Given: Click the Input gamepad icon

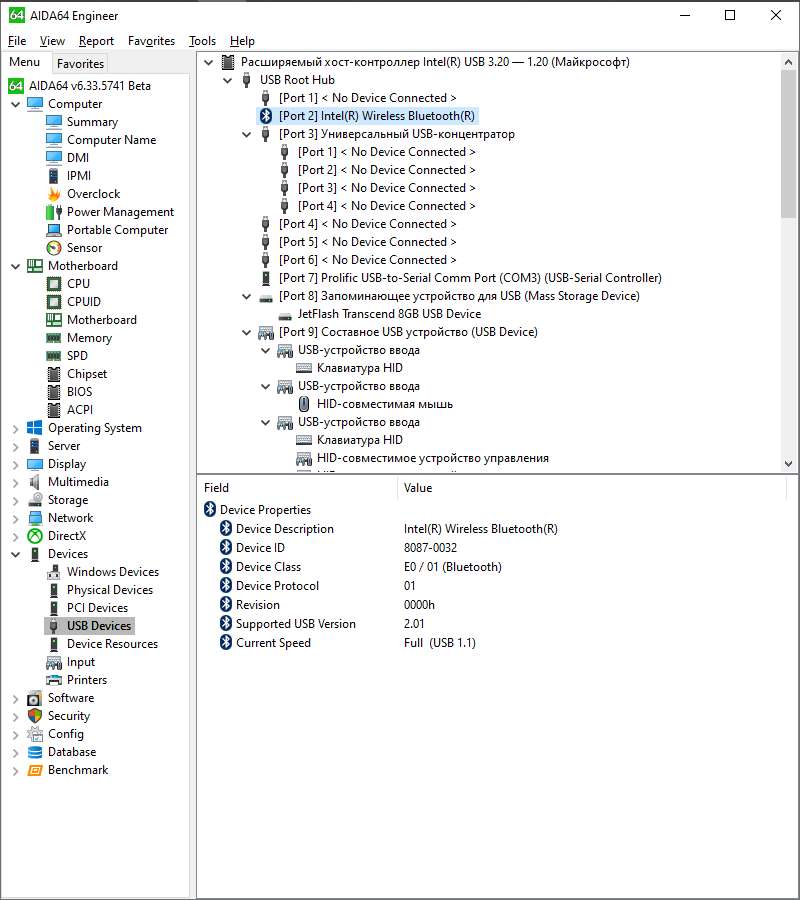Looking at the screenshot, I should tap(54, 662).
